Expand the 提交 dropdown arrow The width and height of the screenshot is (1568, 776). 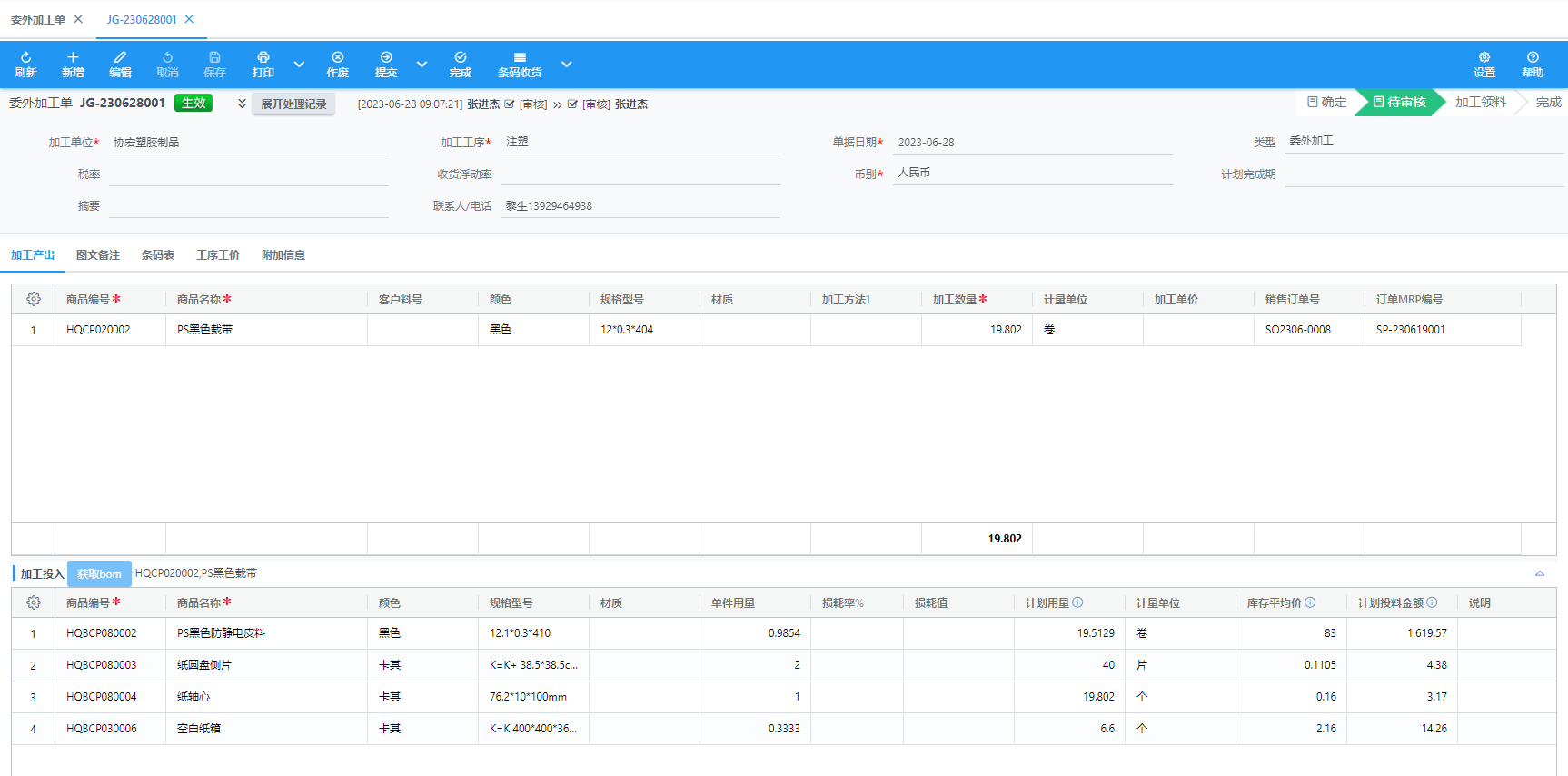point(422,65)
